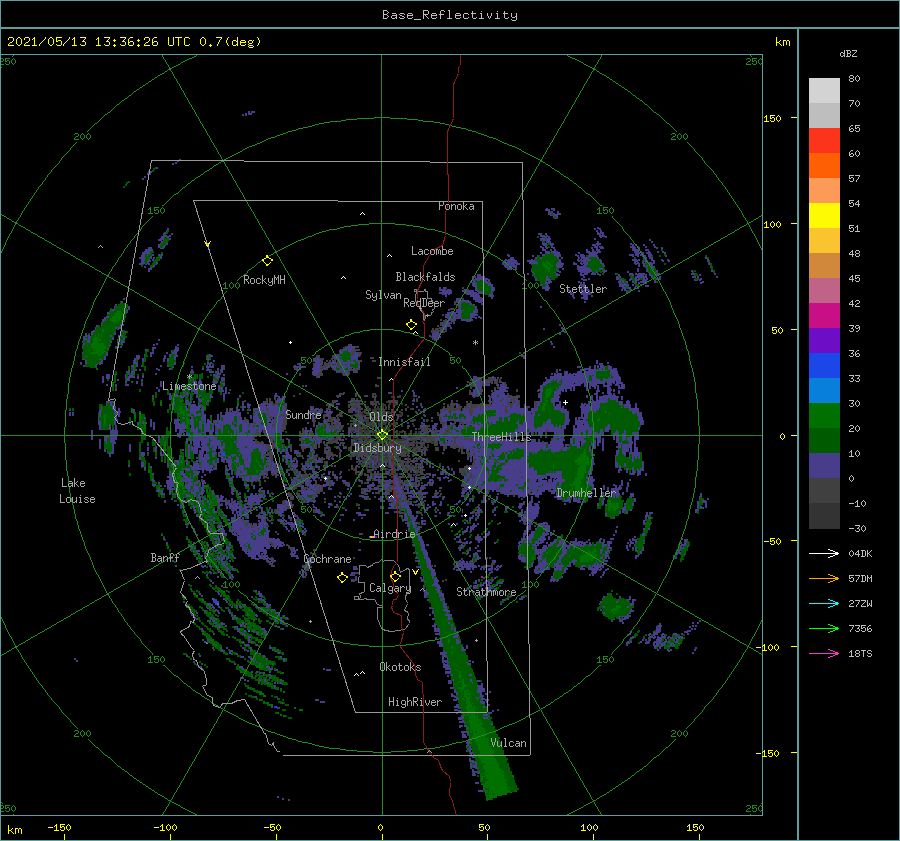900x841 pixels.
Task: Click the yellow diamond marker inside Calgary
Action: point(395,576)
